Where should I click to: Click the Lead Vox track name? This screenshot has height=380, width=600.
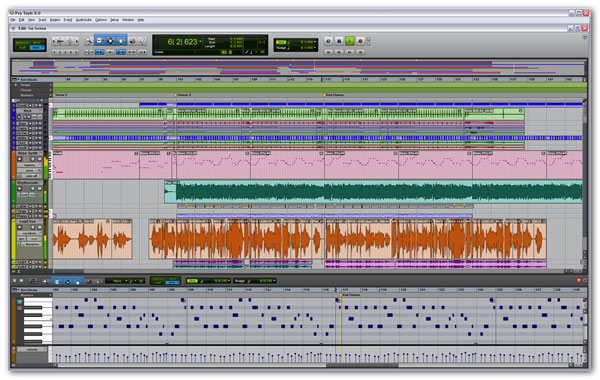point(28,222)
